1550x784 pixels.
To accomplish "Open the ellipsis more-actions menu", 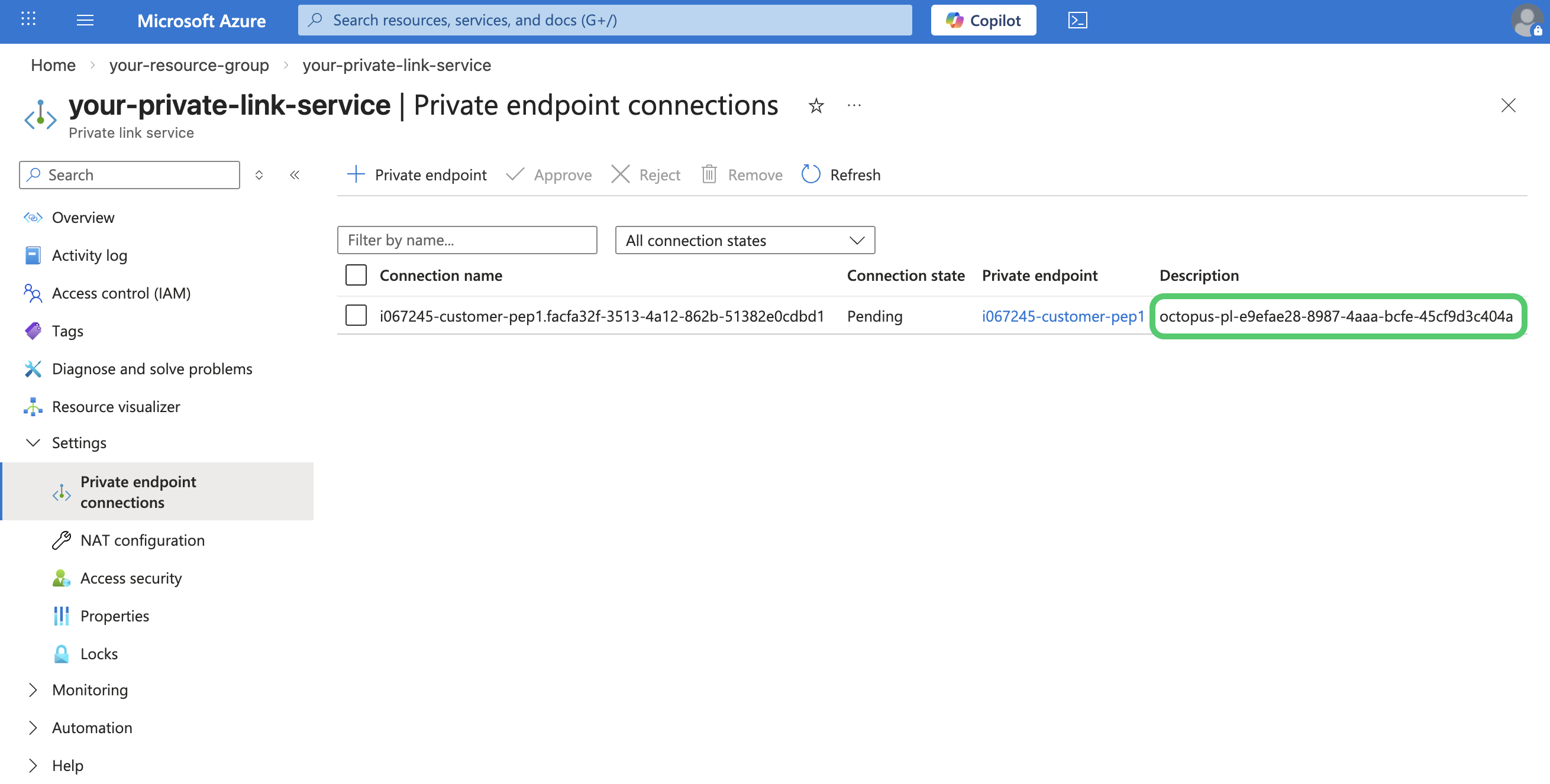I will pos(854,106).
